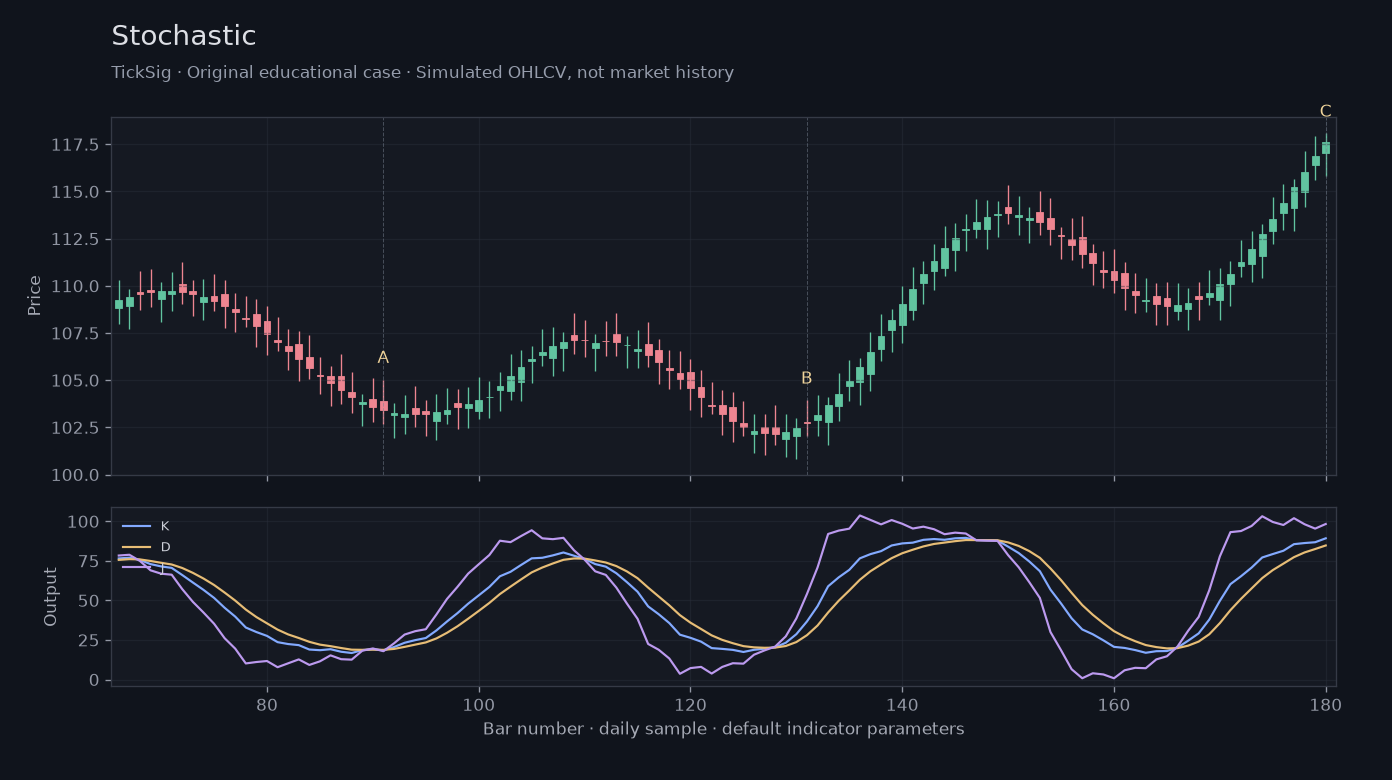Click the 100.0 price tick label
This screenshot has height=780, width=1392.
[75, 475]
